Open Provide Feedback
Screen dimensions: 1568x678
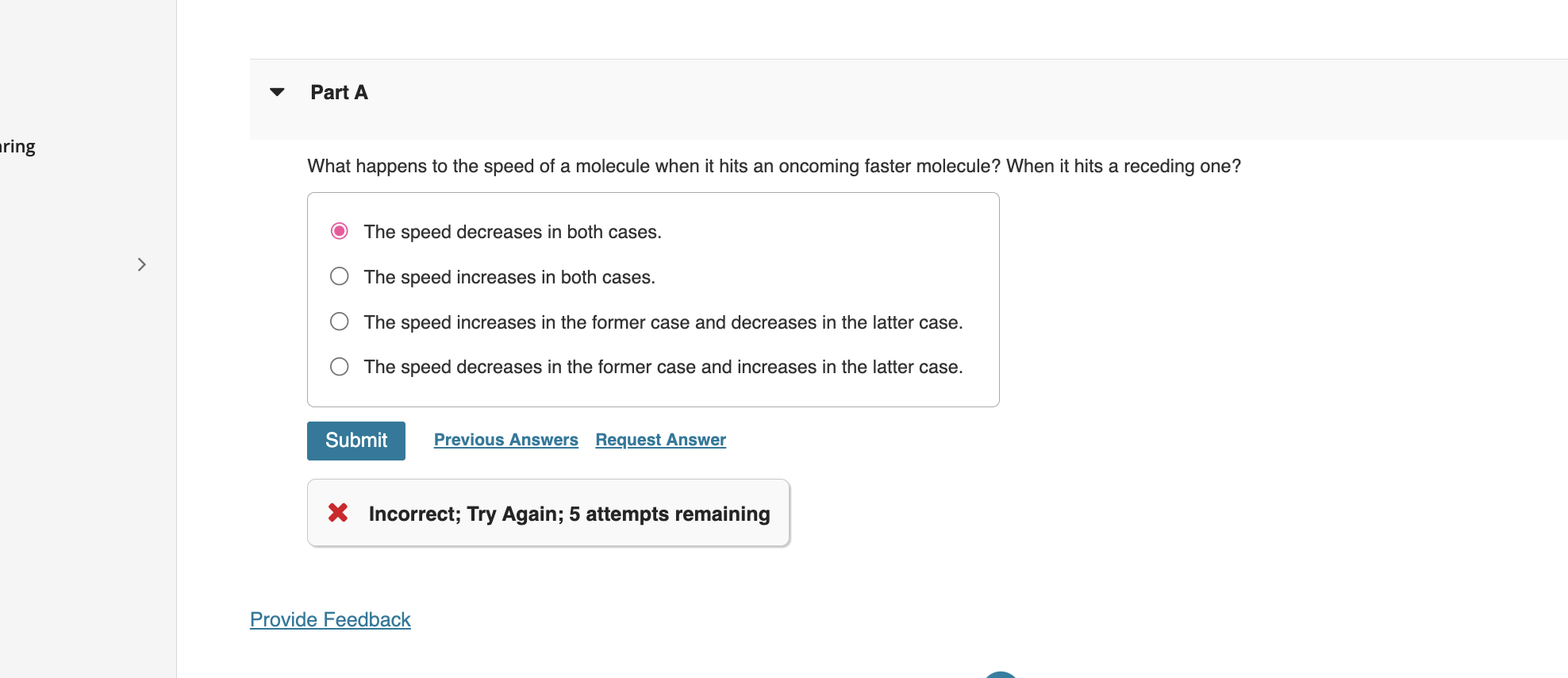pos(330,619)
